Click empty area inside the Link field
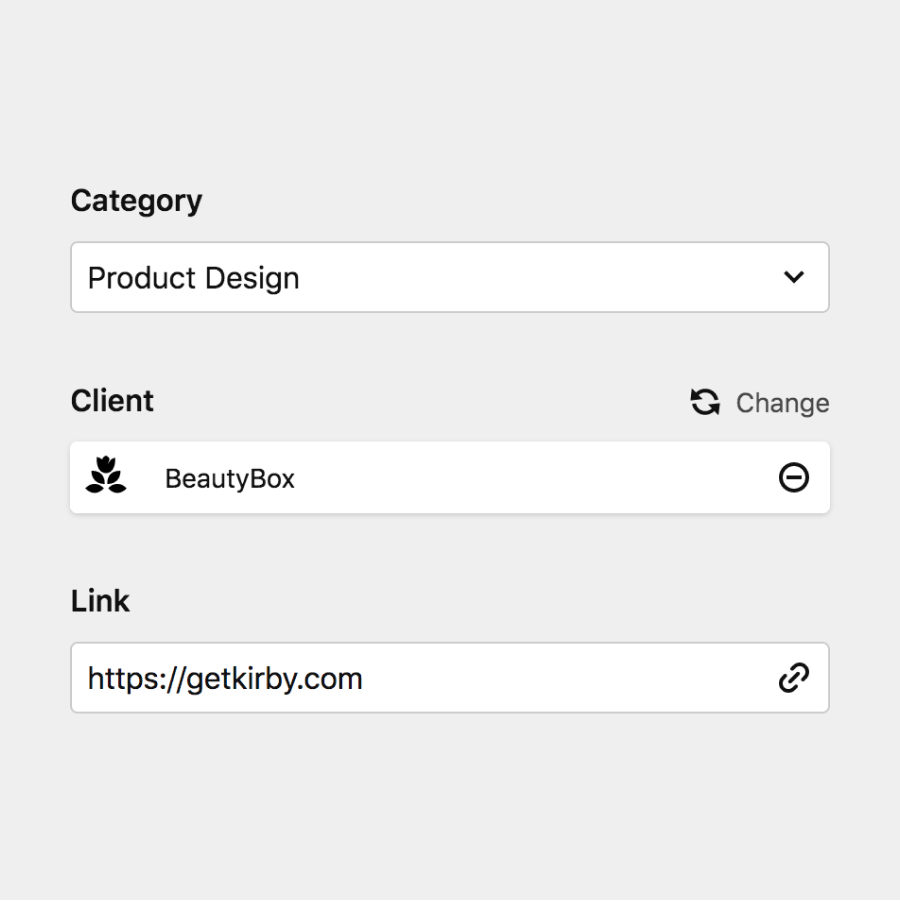 (x=569, y=678)
